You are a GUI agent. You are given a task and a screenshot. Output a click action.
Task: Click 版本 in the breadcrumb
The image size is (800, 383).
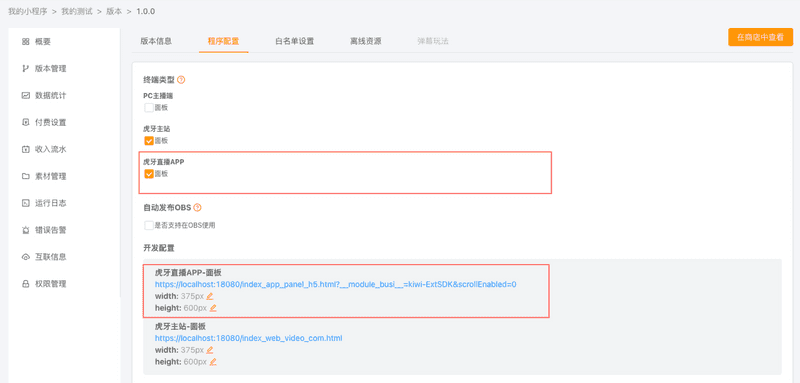(x=114, y=11)
